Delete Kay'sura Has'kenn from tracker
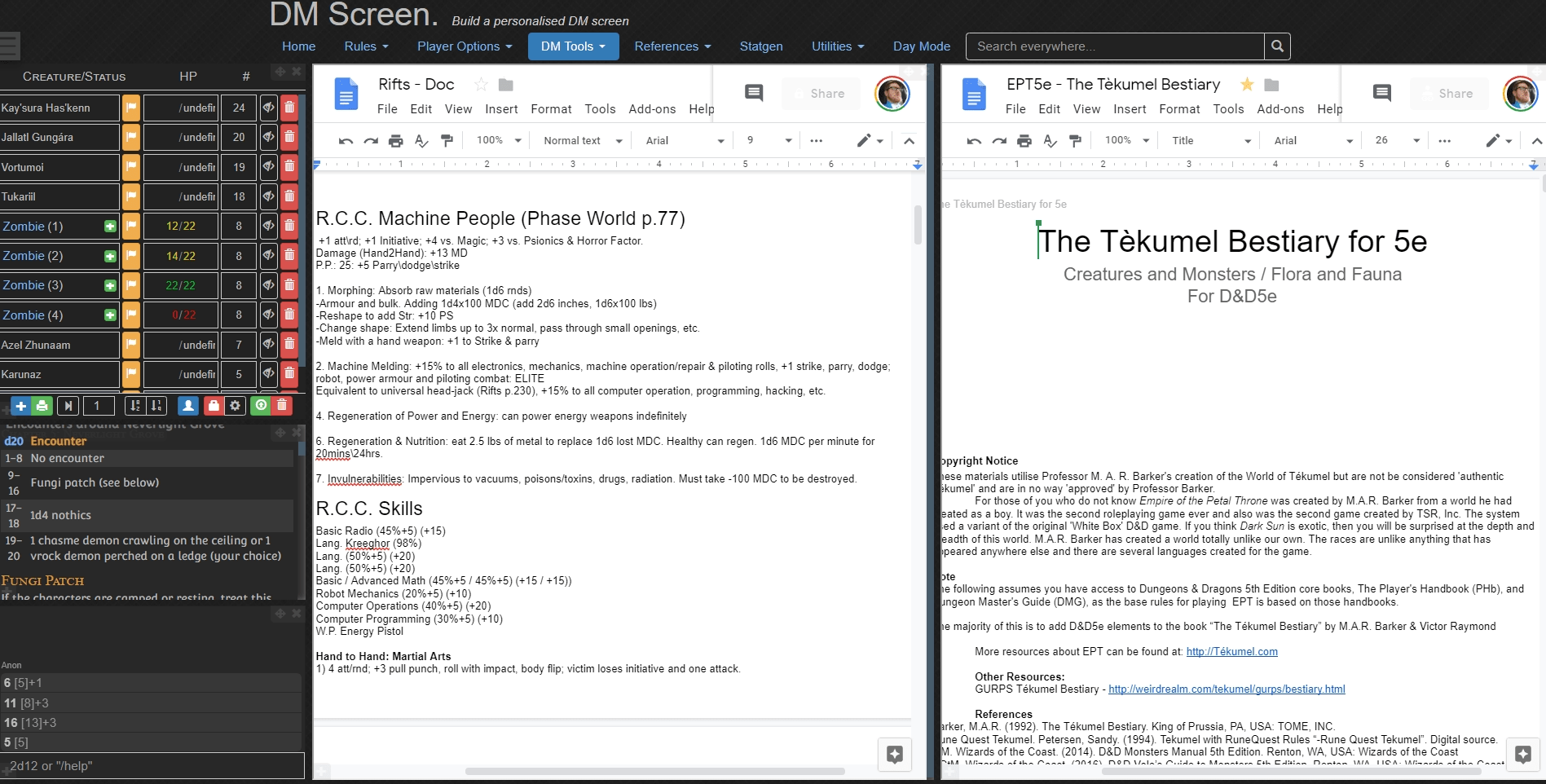 coord(289,108)
